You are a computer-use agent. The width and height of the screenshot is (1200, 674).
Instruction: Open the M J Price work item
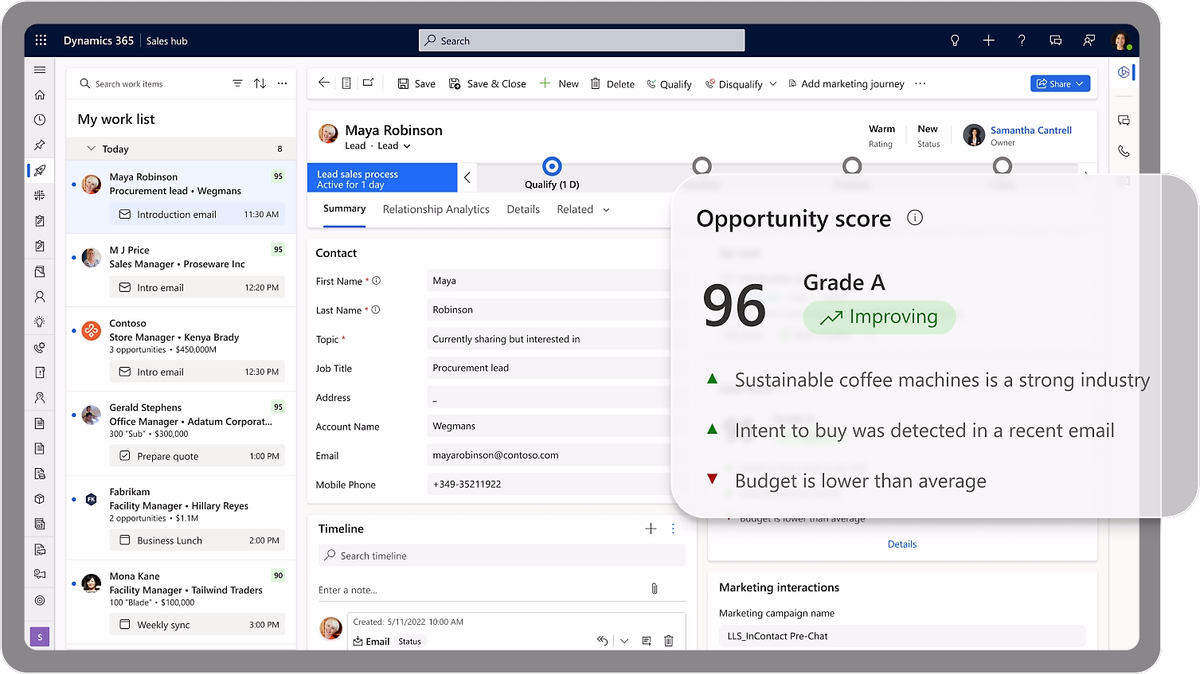(x=181, y=270)
